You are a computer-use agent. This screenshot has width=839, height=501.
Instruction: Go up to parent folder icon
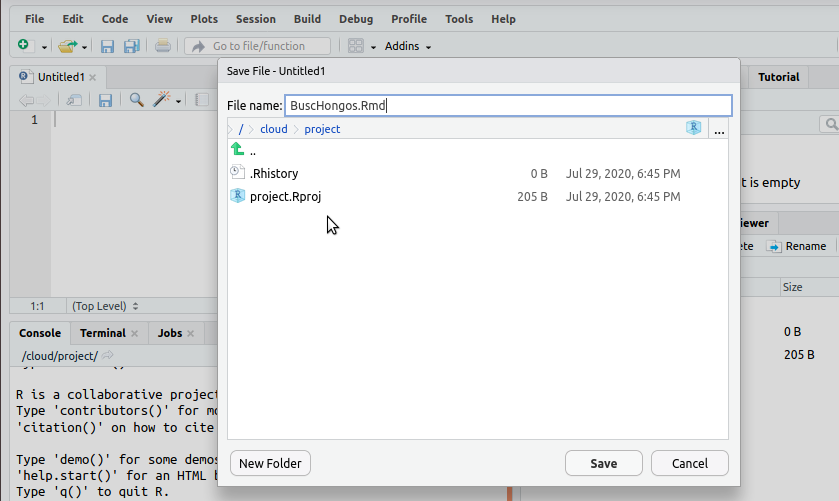pyautogui.click(x=238, y=150)
